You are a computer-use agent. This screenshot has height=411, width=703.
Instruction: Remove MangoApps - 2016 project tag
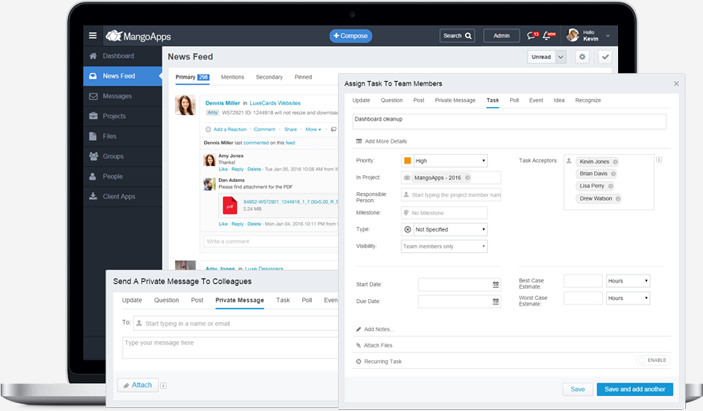(468, 178)
